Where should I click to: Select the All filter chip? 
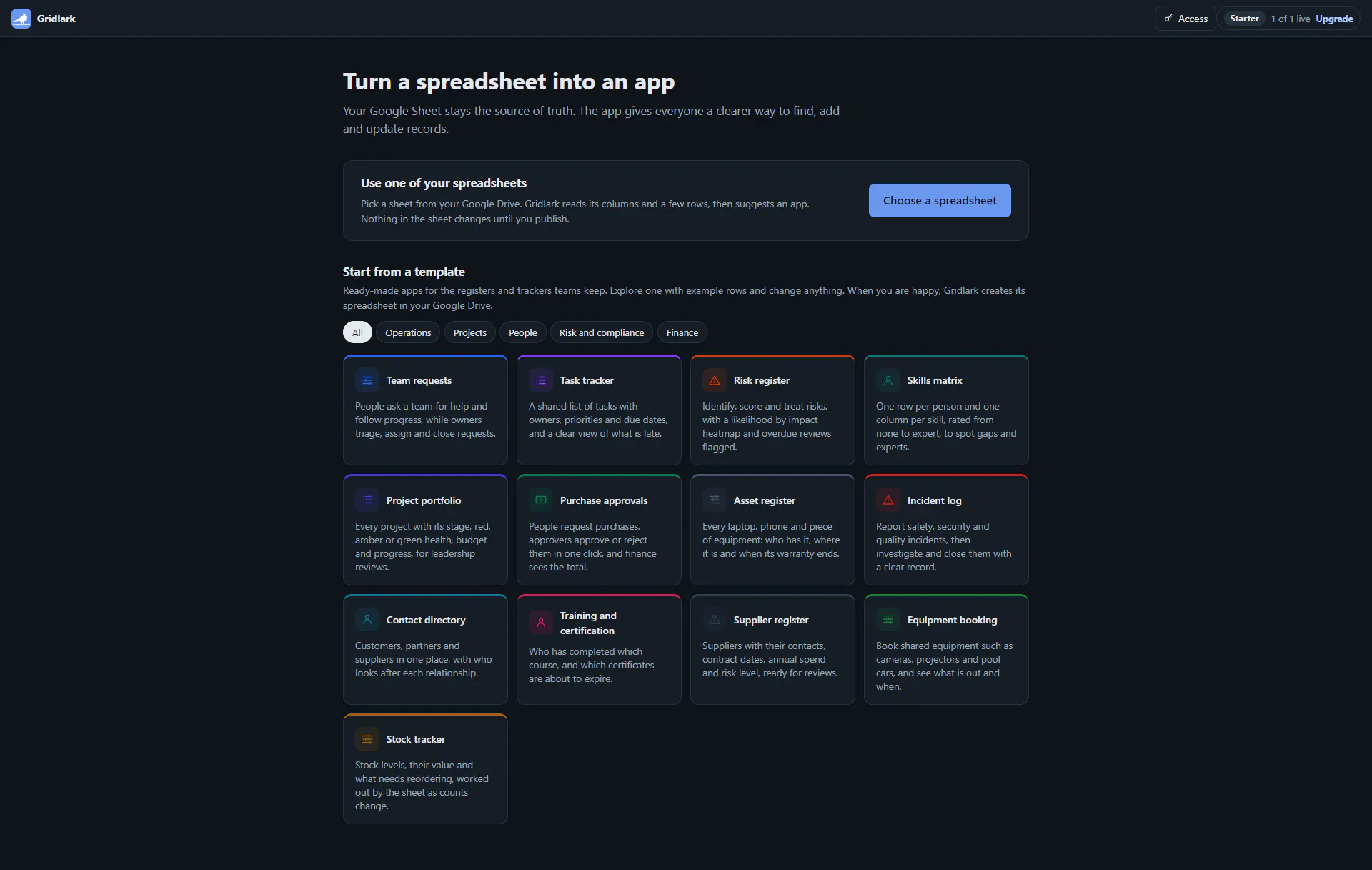coord(357,332)
